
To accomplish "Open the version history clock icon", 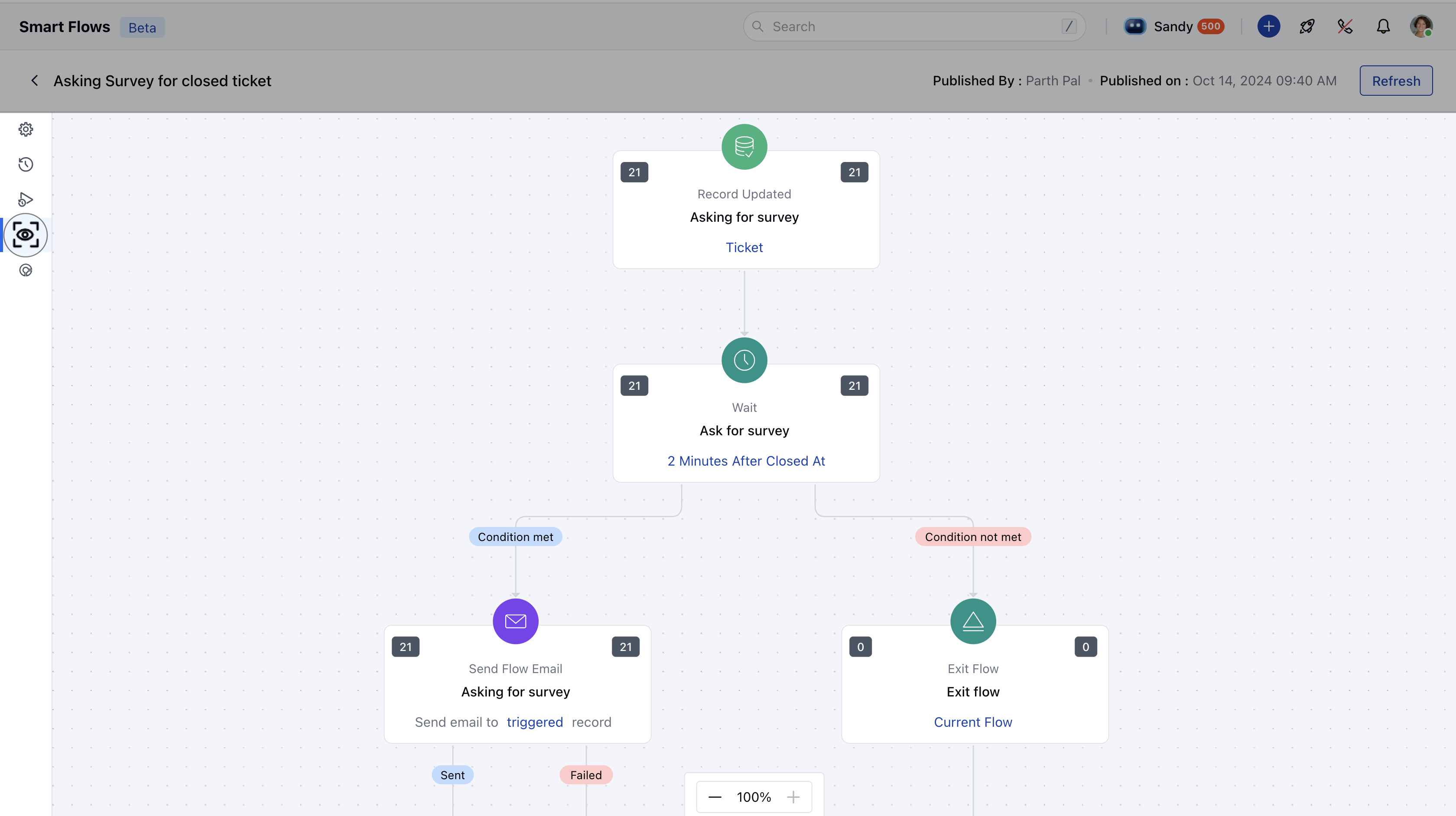I will click(26, 165).
